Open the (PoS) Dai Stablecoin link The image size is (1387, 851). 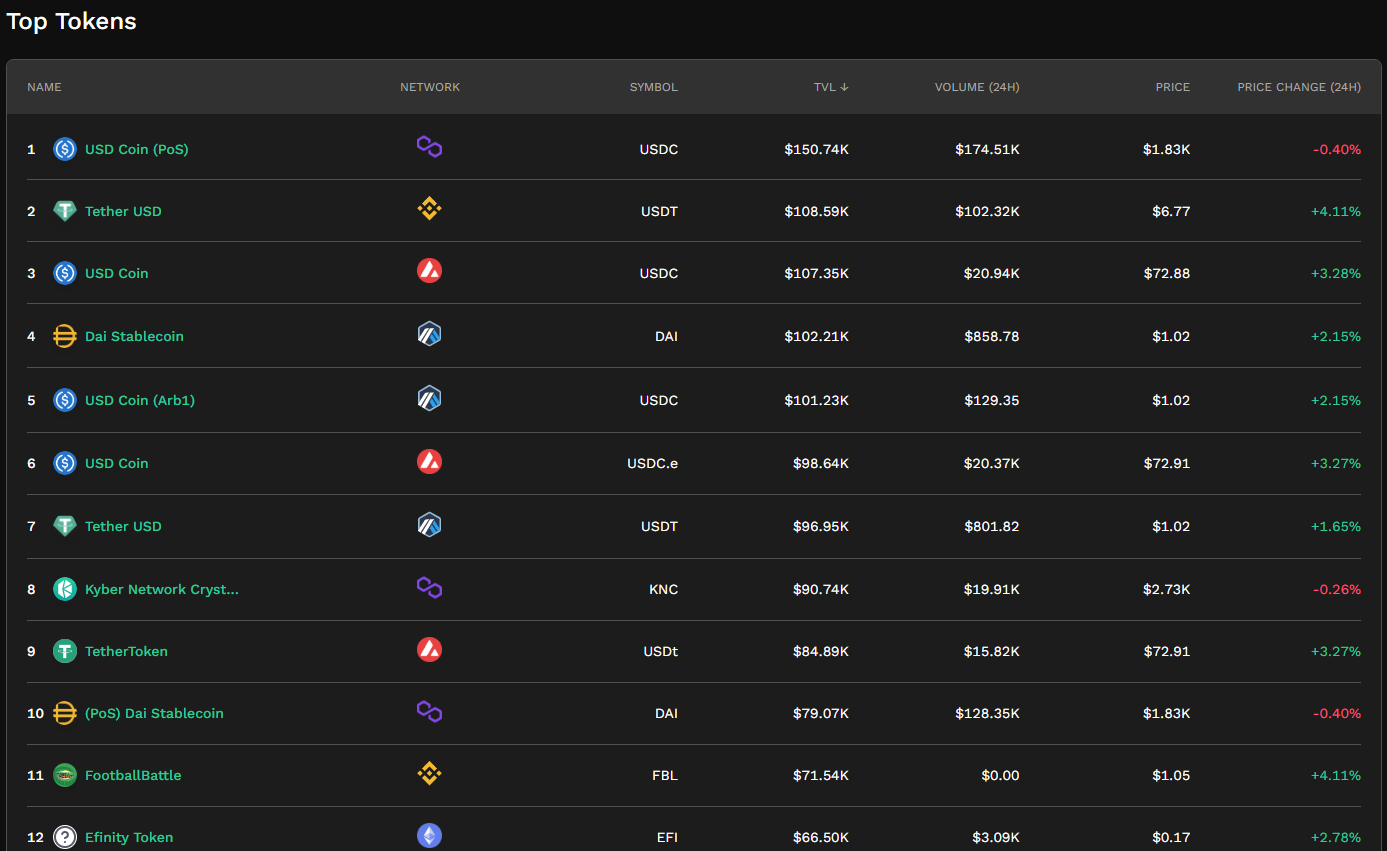pos(154,713)
